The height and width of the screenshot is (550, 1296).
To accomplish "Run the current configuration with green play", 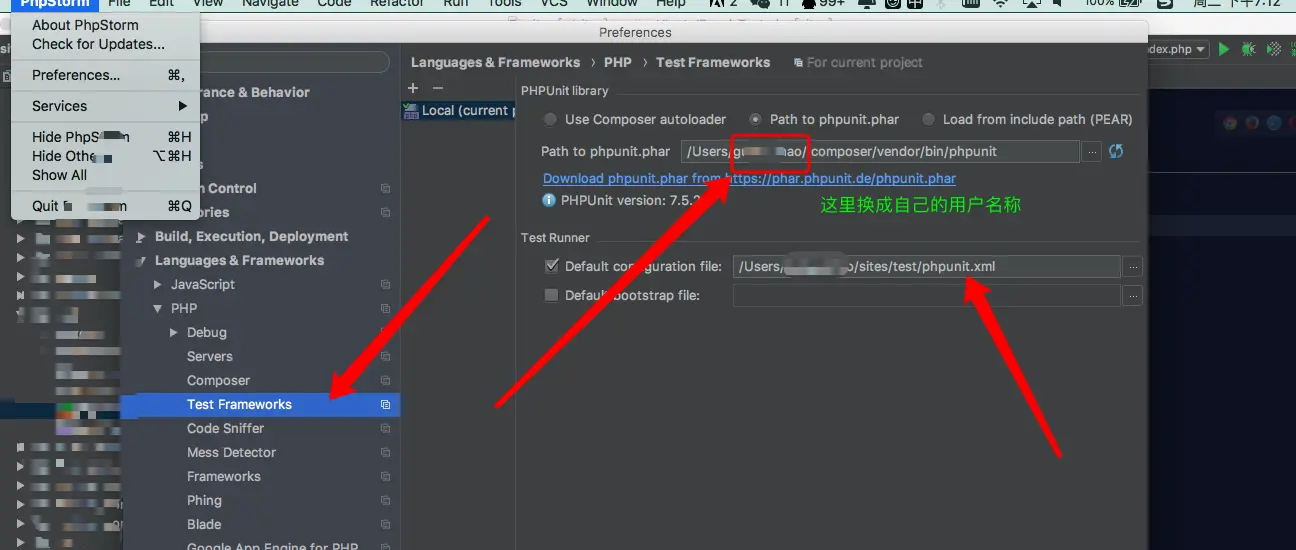I will (1223, 49).
